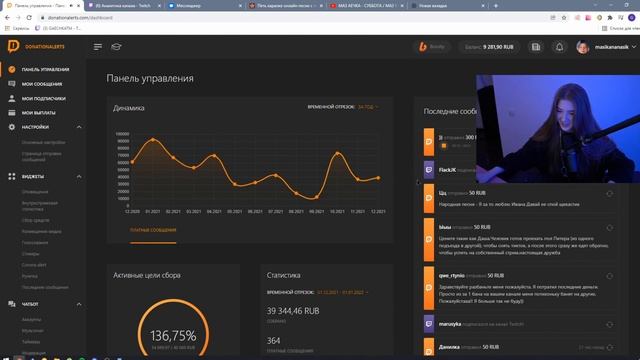
Task: Change the Статистика time period dropdown
Action: tap(342, 293)
